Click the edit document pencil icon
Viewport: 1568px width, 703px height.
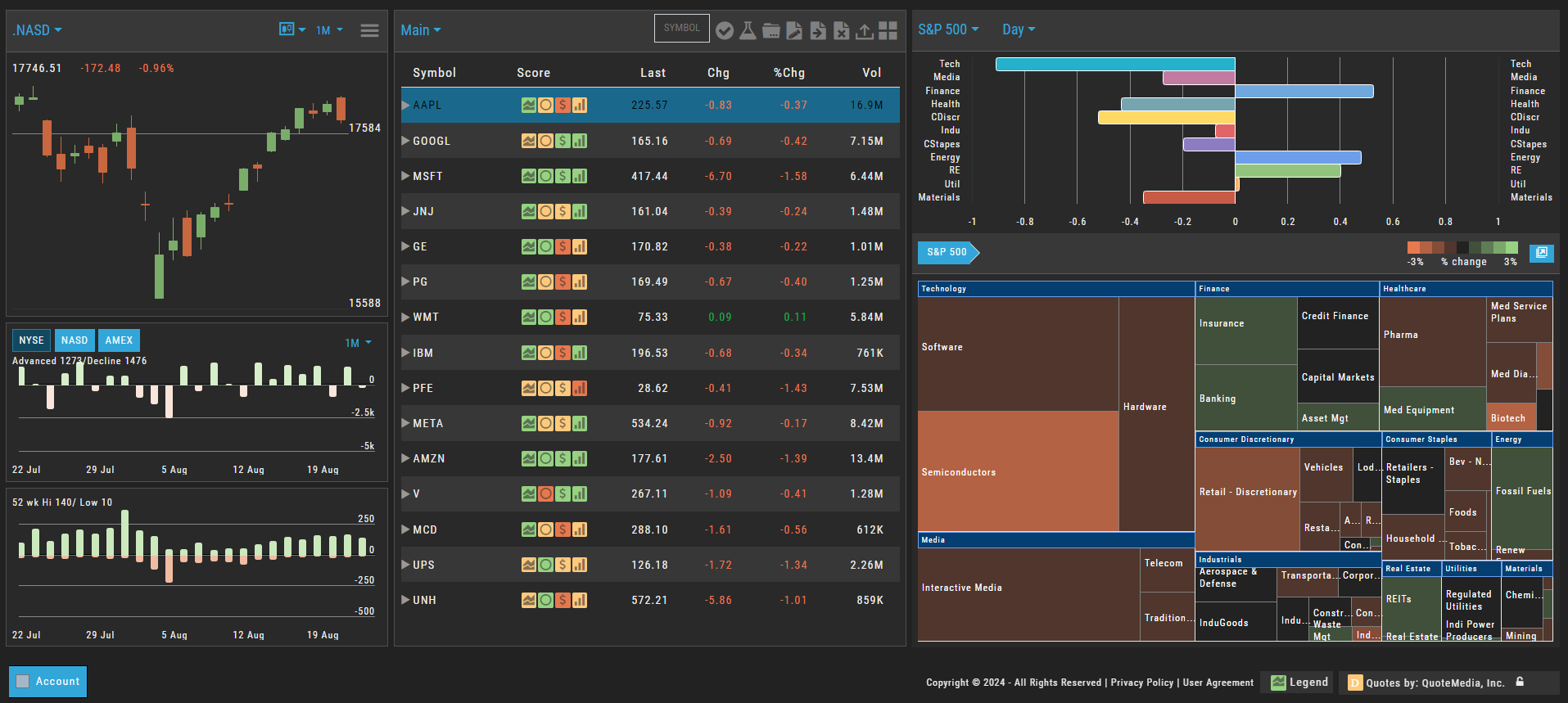pos(794,30)
